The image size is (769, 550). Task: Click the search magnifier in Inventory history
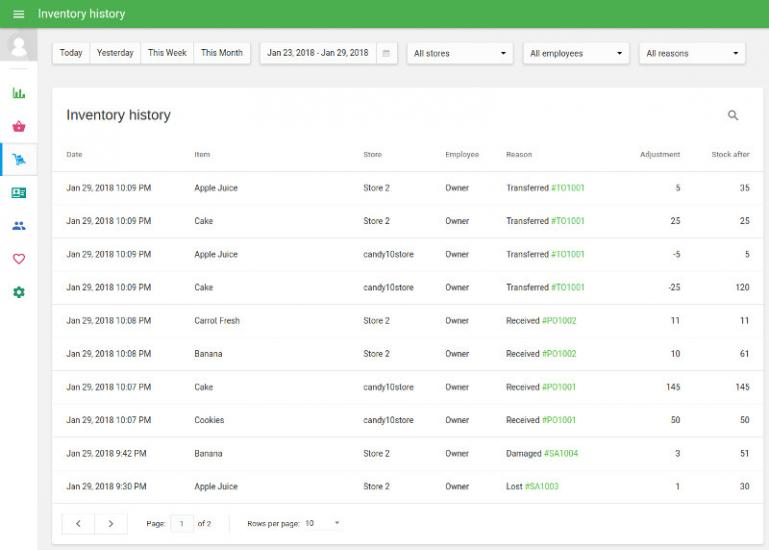pyautogui.click(x=733, y=116)
